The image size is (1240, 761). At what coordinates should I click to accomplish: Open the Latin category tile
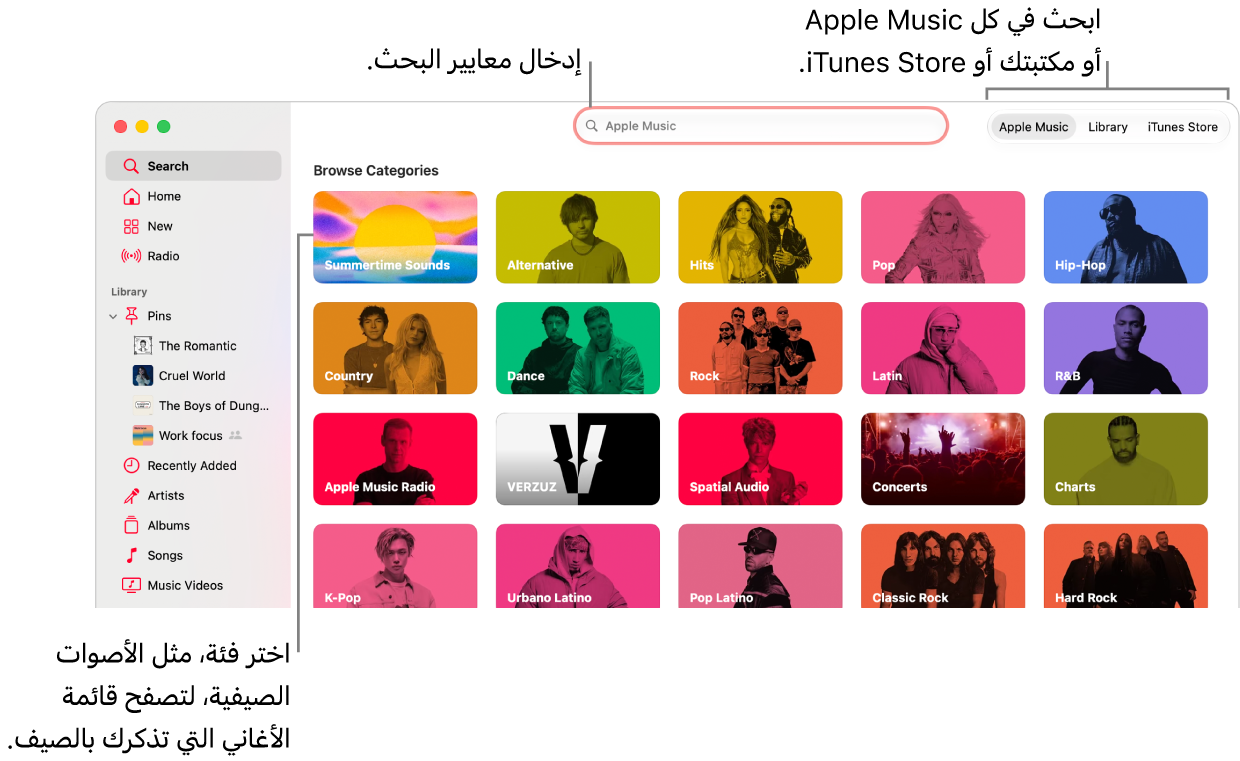point(943,348)
